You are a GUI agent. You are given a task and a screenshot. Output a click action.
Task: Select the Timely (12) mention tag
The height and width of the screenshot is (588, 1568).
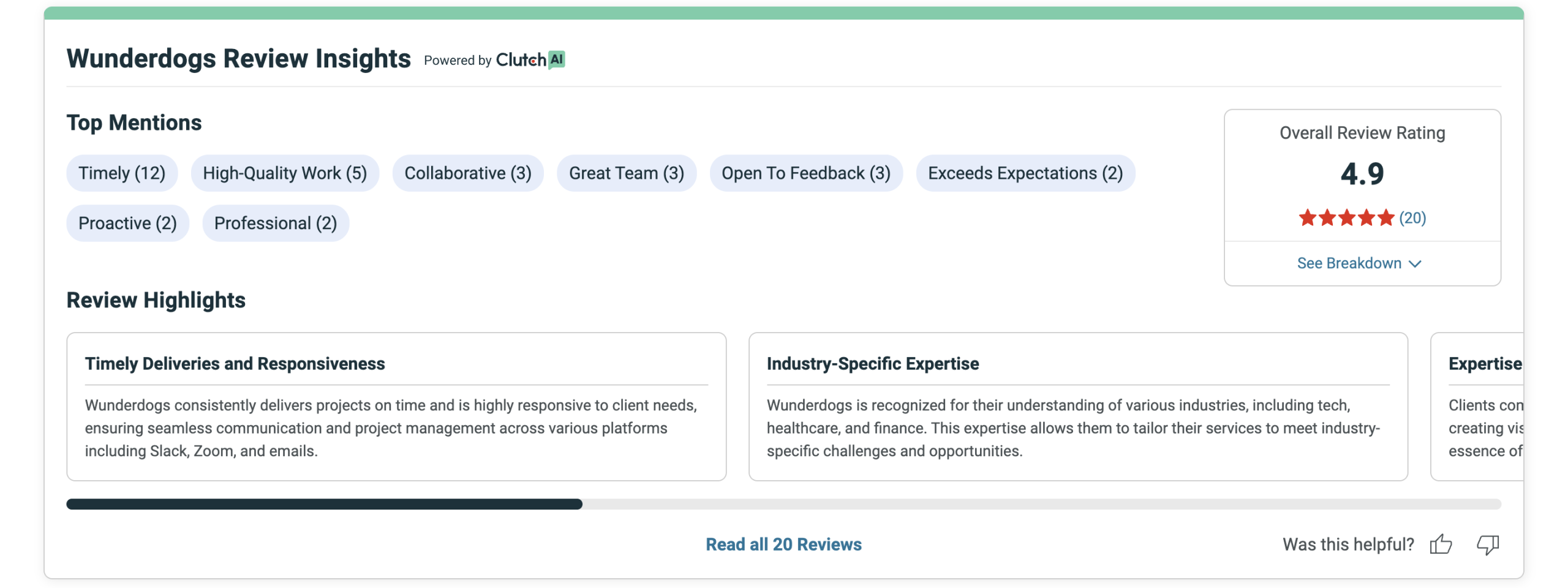tap(122, 173)
